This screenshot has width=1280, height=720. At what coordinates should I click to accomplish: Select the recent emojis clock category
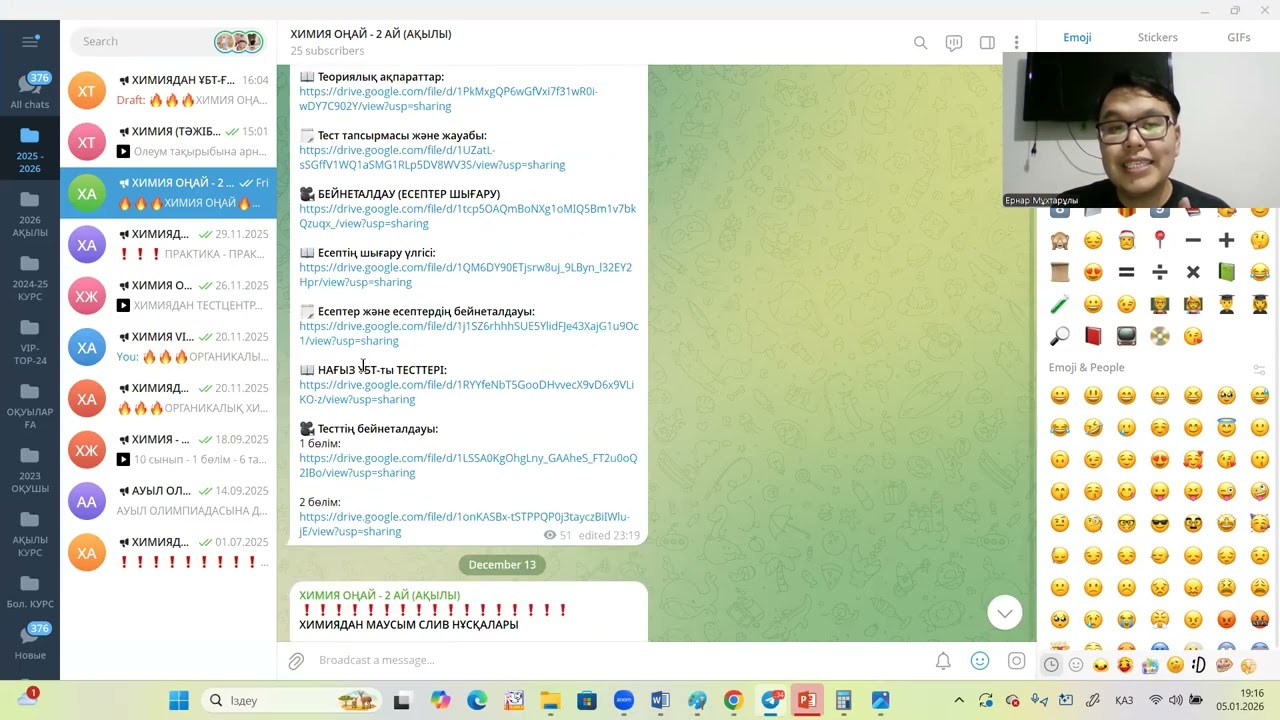click(1052, 664)
